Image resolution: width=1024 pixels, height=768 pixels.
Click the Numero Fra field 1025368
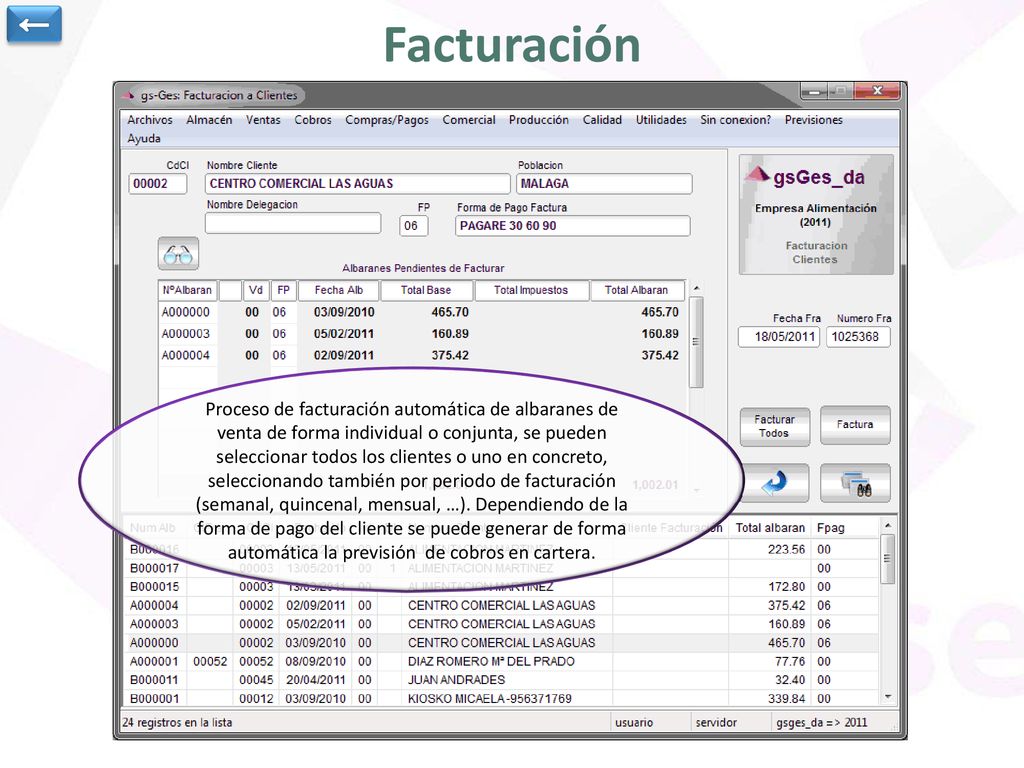(x=858, y=337)
